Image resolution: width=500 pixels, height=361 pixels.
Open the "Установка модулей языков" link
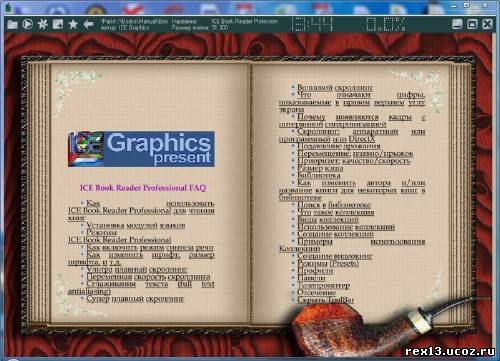point(136,226)
